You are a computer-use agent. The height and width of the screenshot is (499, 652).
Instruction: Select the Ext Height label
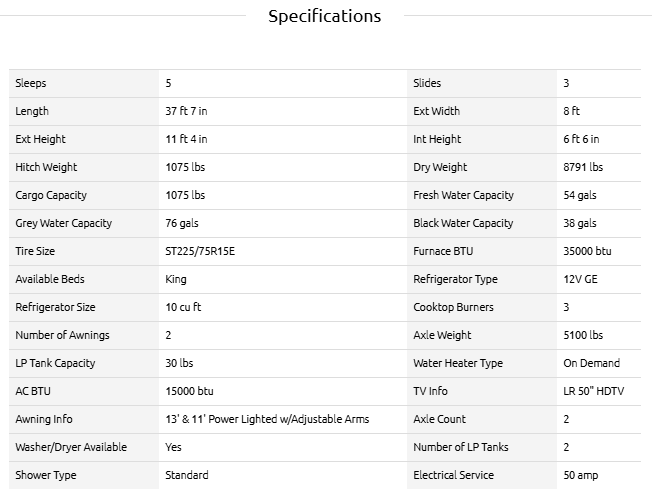coord(40,139)
